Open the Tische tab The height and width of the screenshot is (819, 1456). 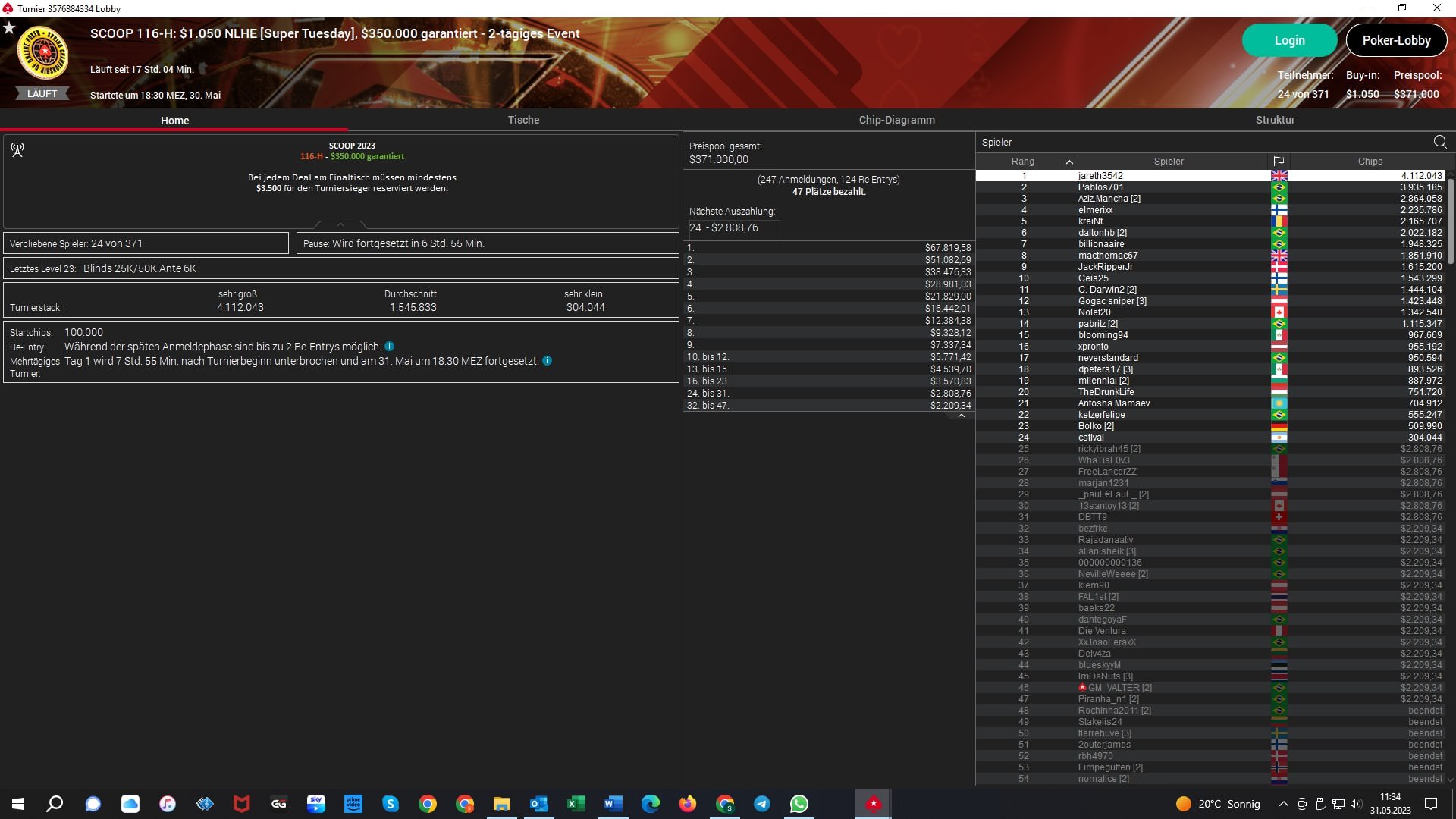click(523, 120)
